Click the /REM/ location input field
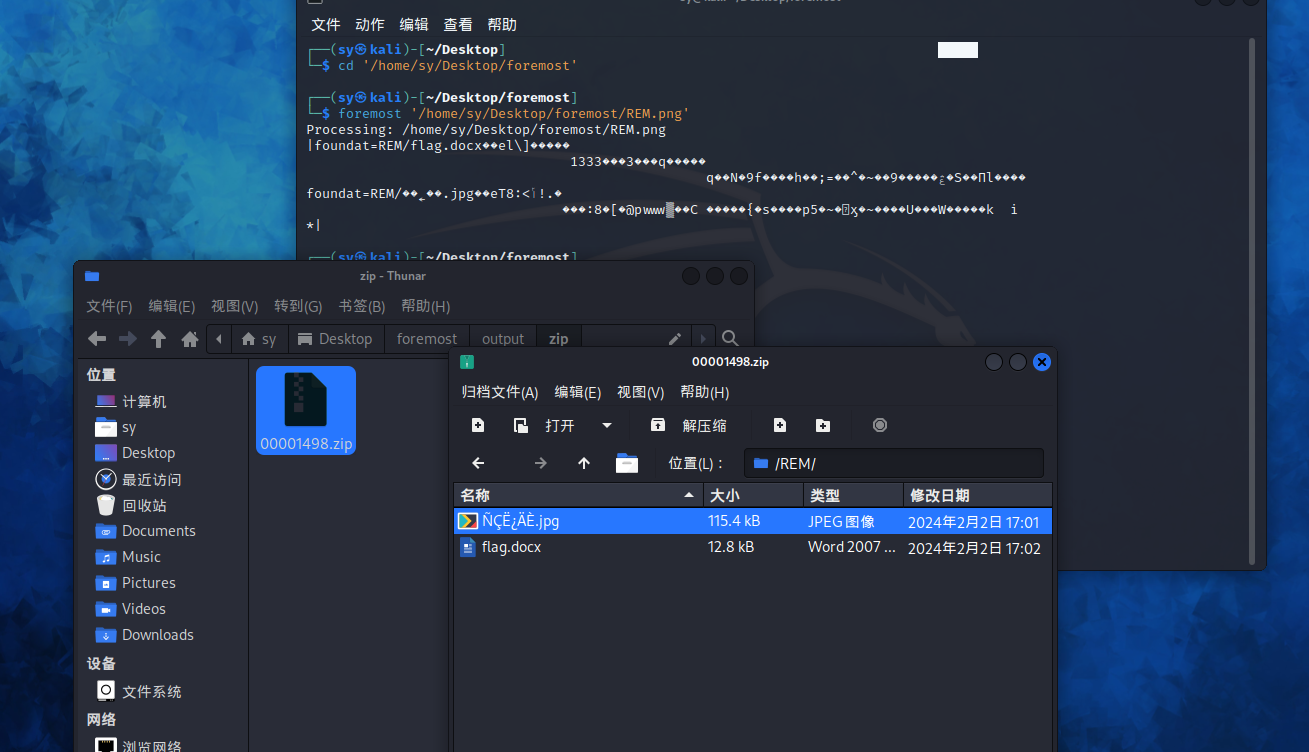 pyautogui.click(x=894, y=463)
